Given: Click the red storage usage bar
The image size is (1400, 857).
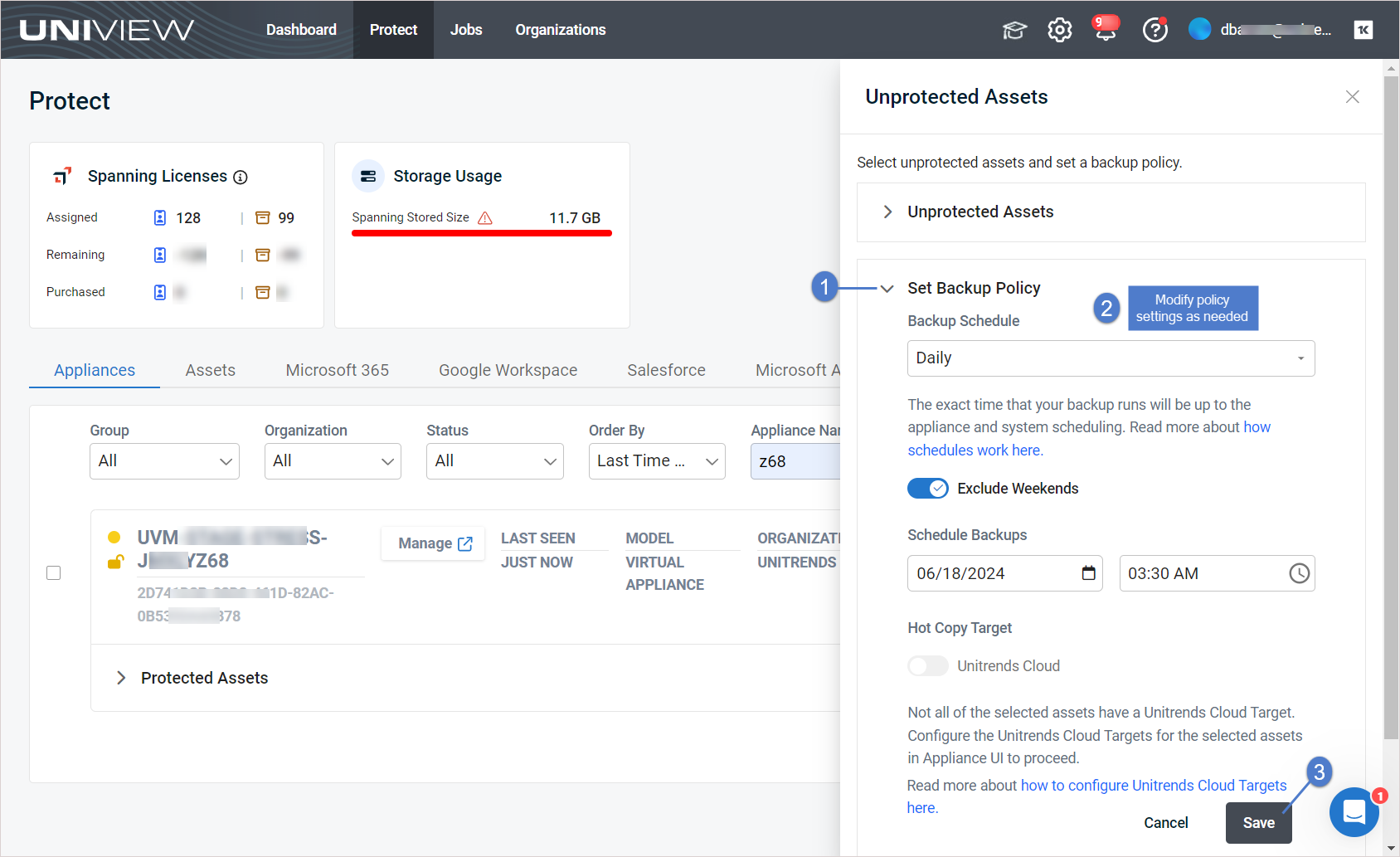Looking at the screenshot, I should tap(482, 233).
